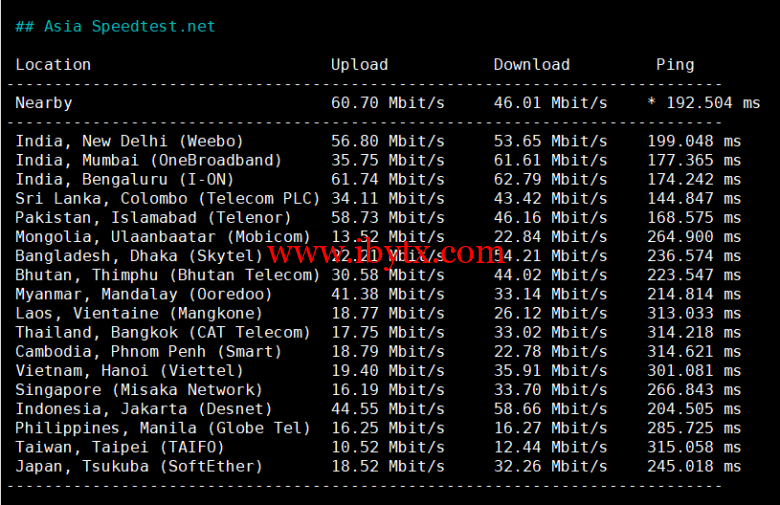
Task: Click the Download column header
Action: click(x=531, y=65)
